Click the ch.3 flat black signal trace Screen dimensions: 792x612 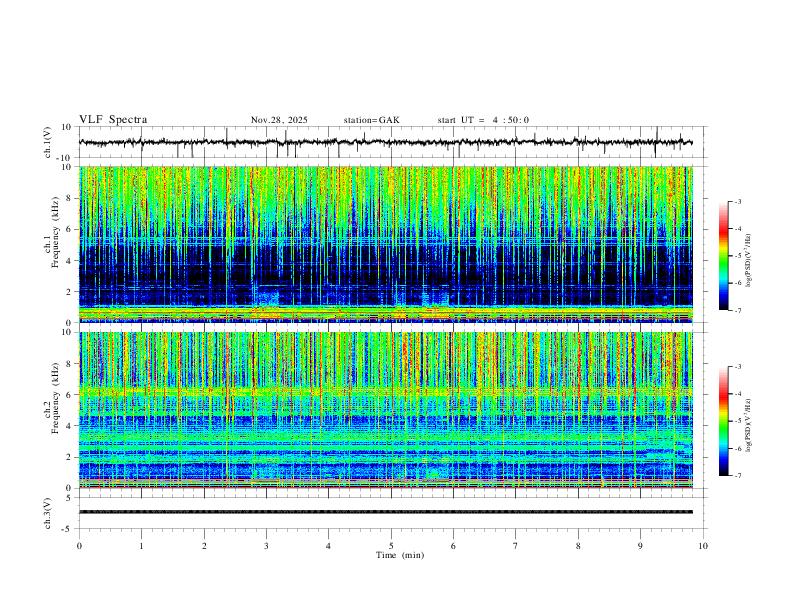[x=385, y=512]
